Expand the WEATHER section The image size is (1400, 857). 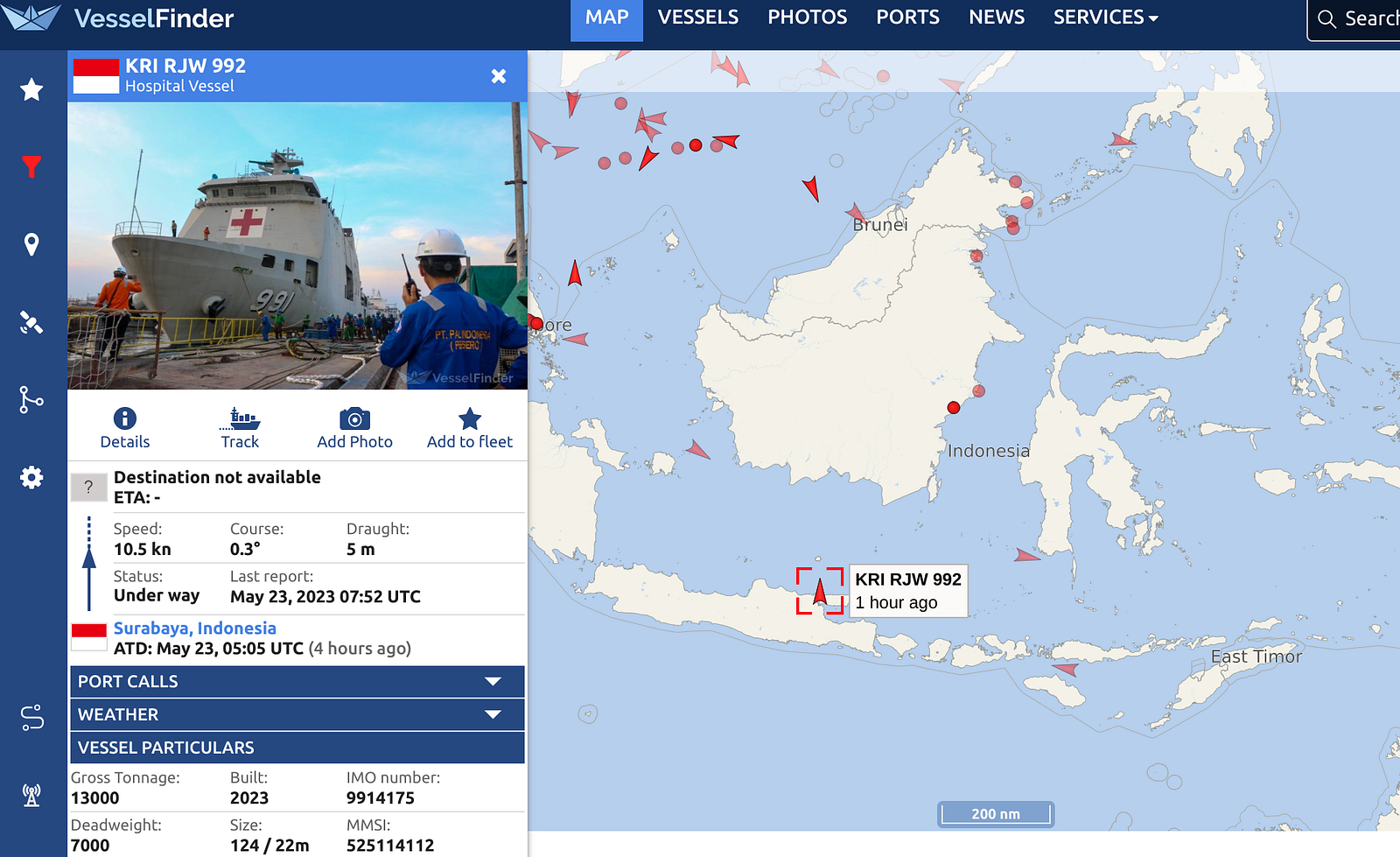pyautogui.click(x=297, y=714)
